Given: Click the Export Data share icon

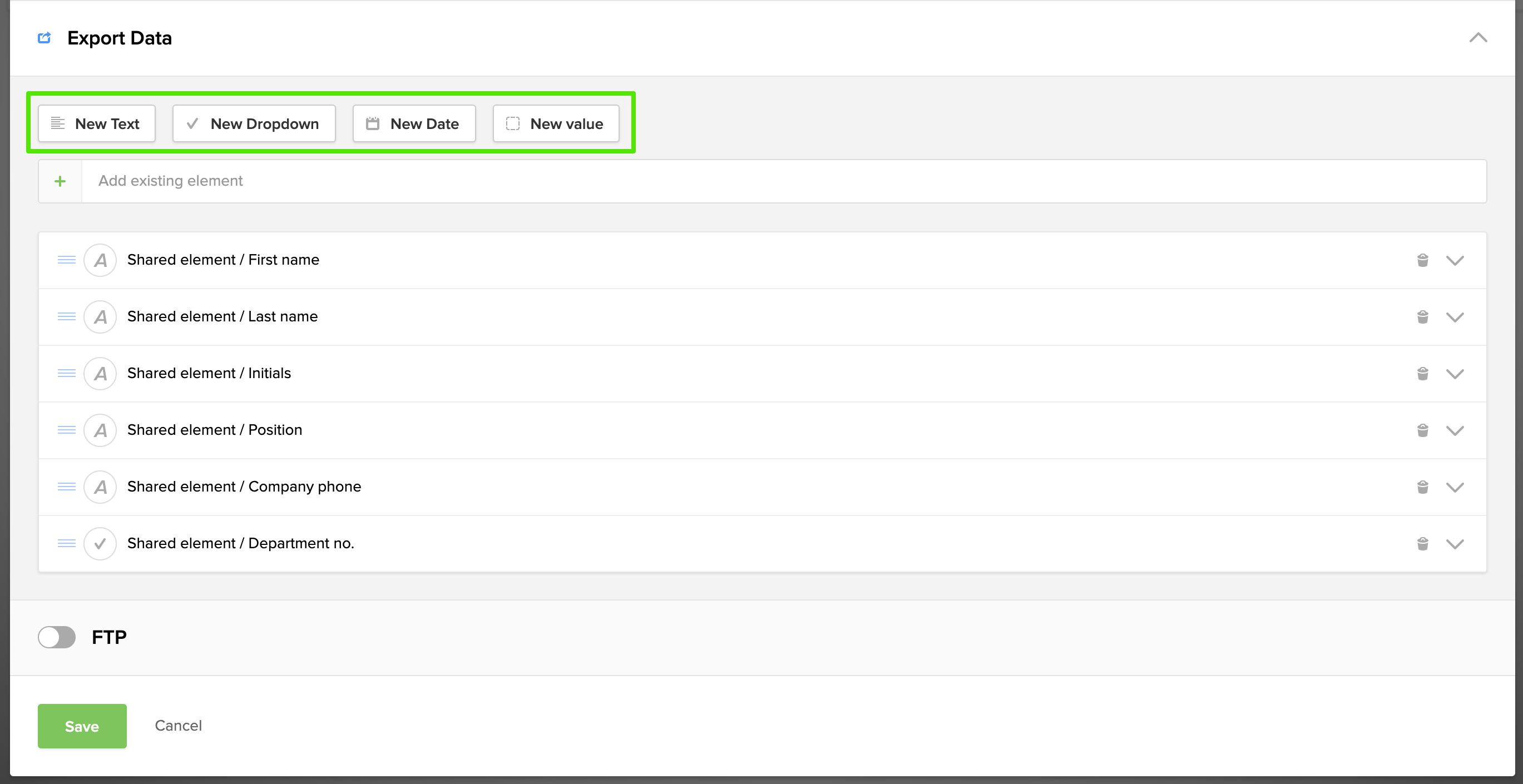Looking at the screenshot, I should [x=44, y=38].
